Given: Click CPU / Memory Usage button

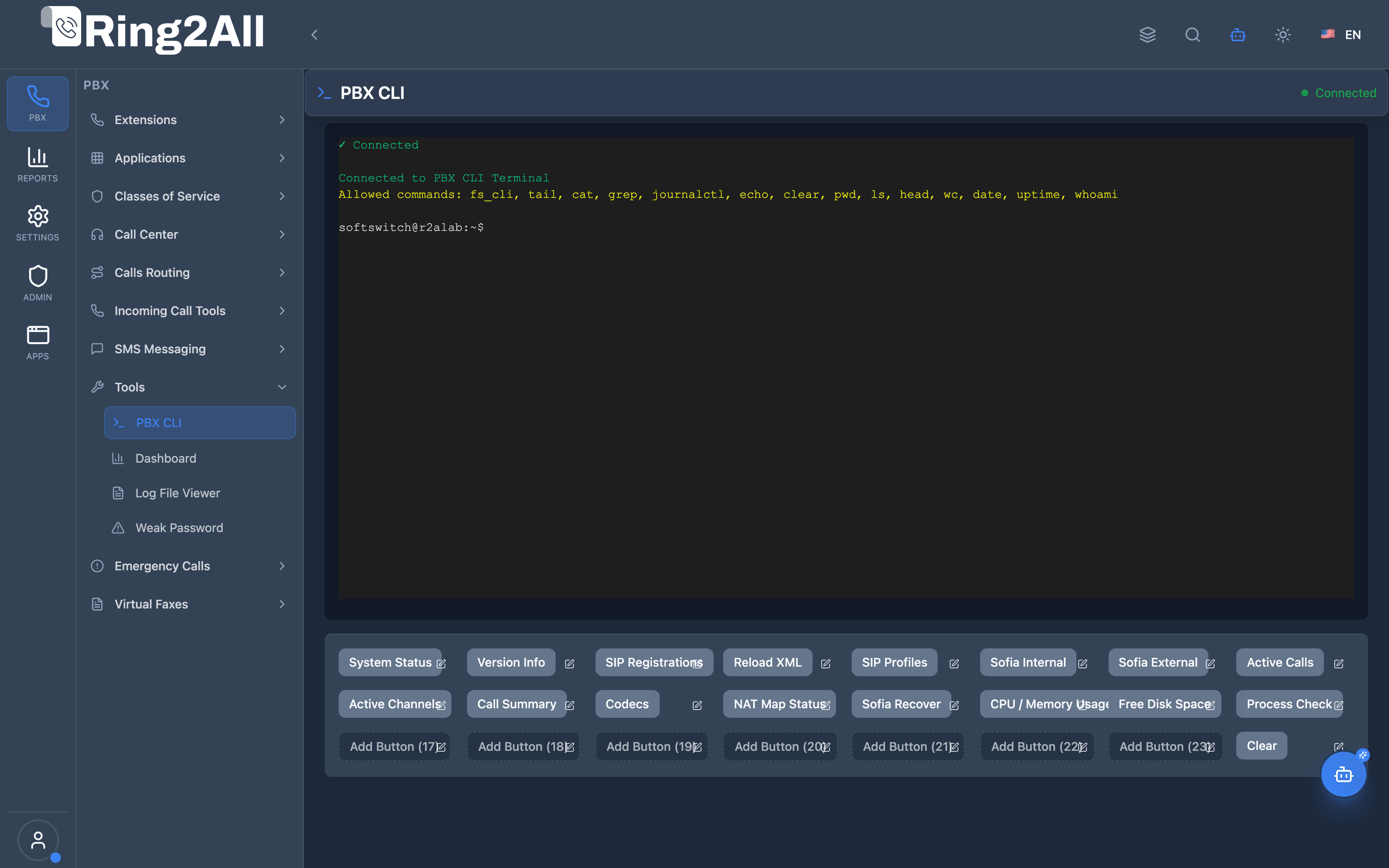Looking at the screenshot, I should (1043, 704).
